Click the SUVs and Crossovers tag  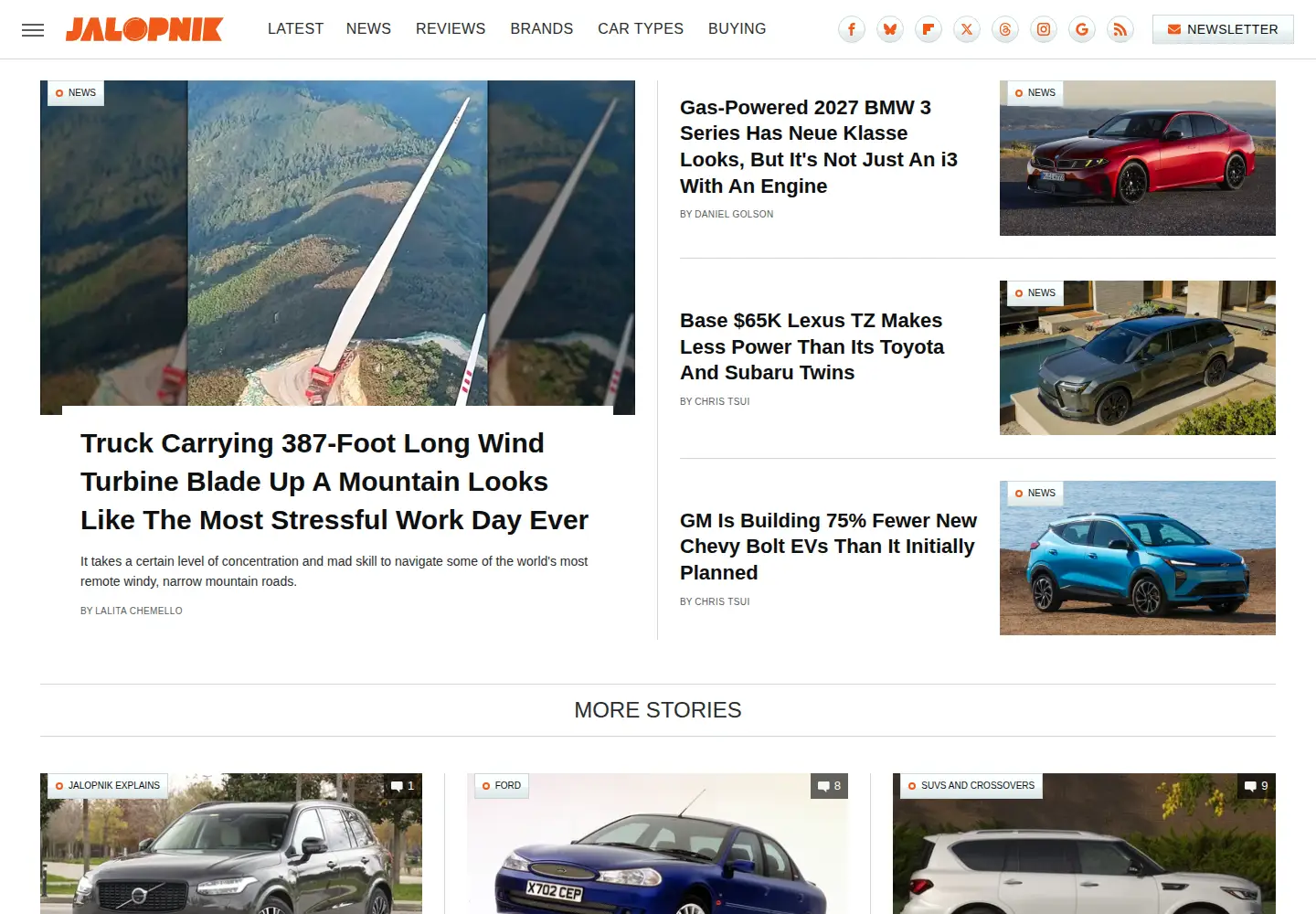(971, 786)
